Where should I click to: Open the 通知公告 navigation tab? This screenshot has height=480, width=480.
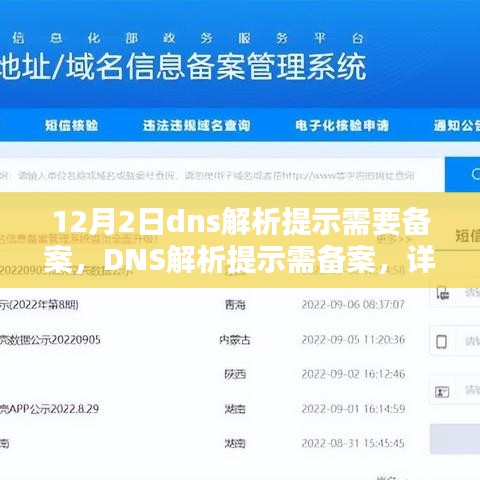click(457, 126)
